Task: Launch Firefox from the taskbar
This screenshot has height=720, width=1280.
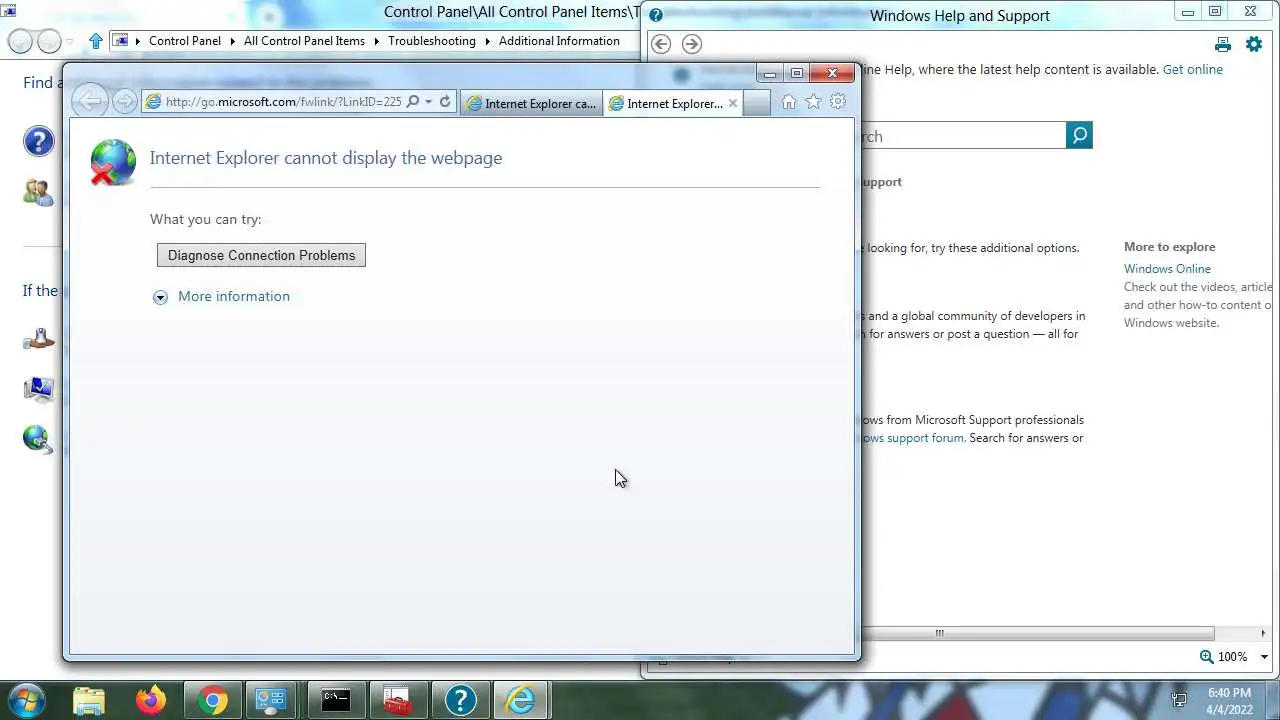Action: (x=151, y=700)
